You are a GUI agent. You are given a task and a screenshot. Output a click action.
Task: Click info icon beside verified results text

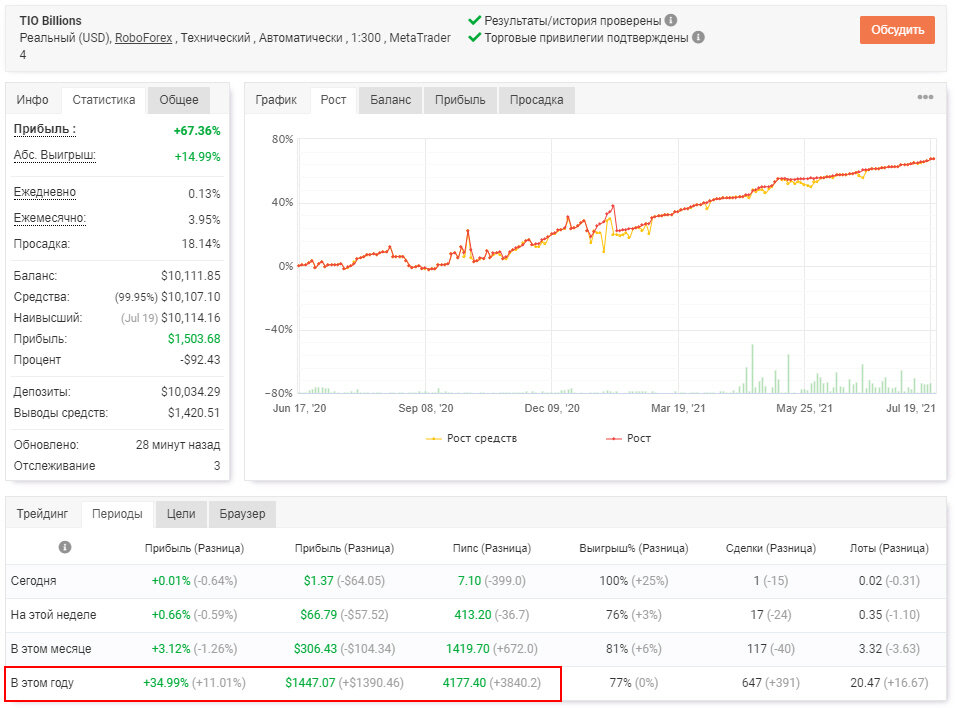pos(671,20)
